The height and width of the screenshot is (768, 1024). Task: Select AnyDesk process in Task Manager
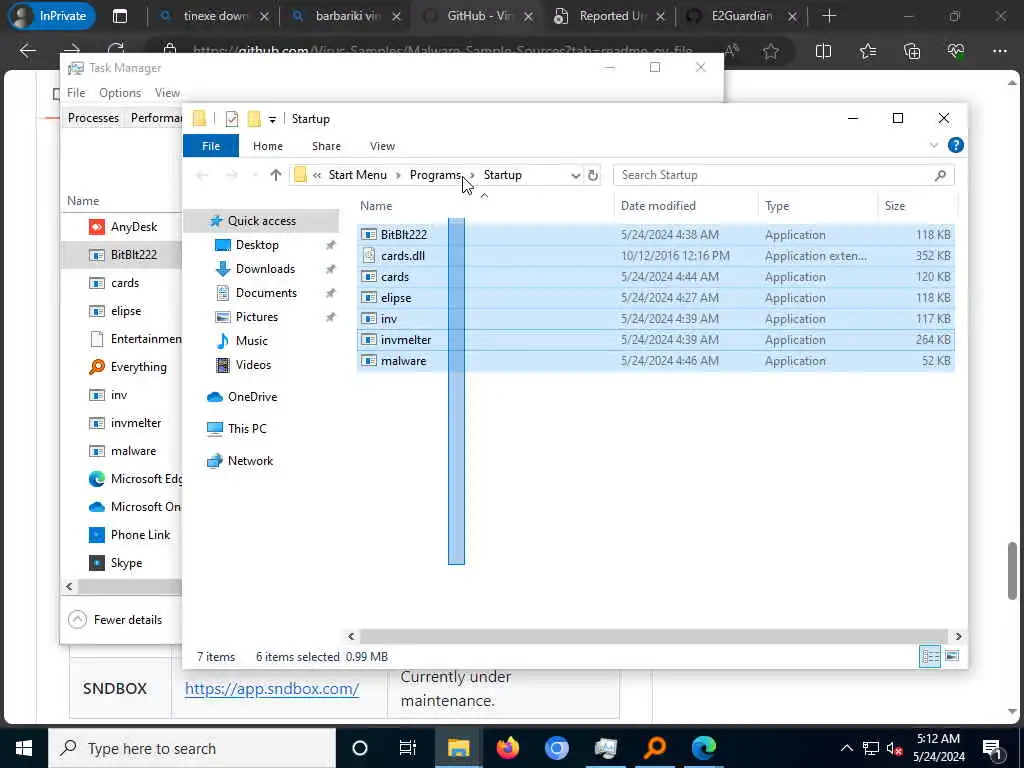click(x=133, y=227)
